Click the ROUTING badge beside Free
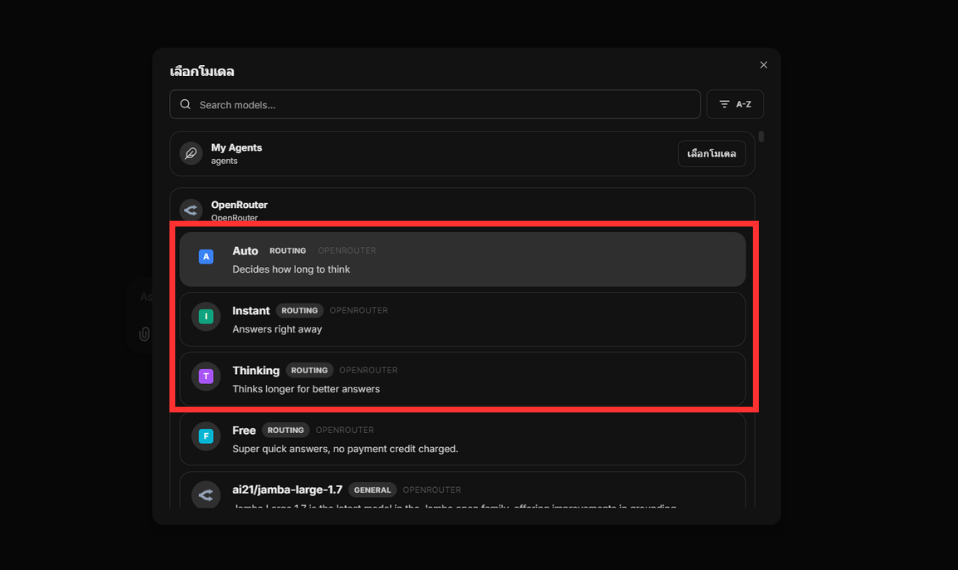Screen dimensions: 958x570 [x=285, y=430]
